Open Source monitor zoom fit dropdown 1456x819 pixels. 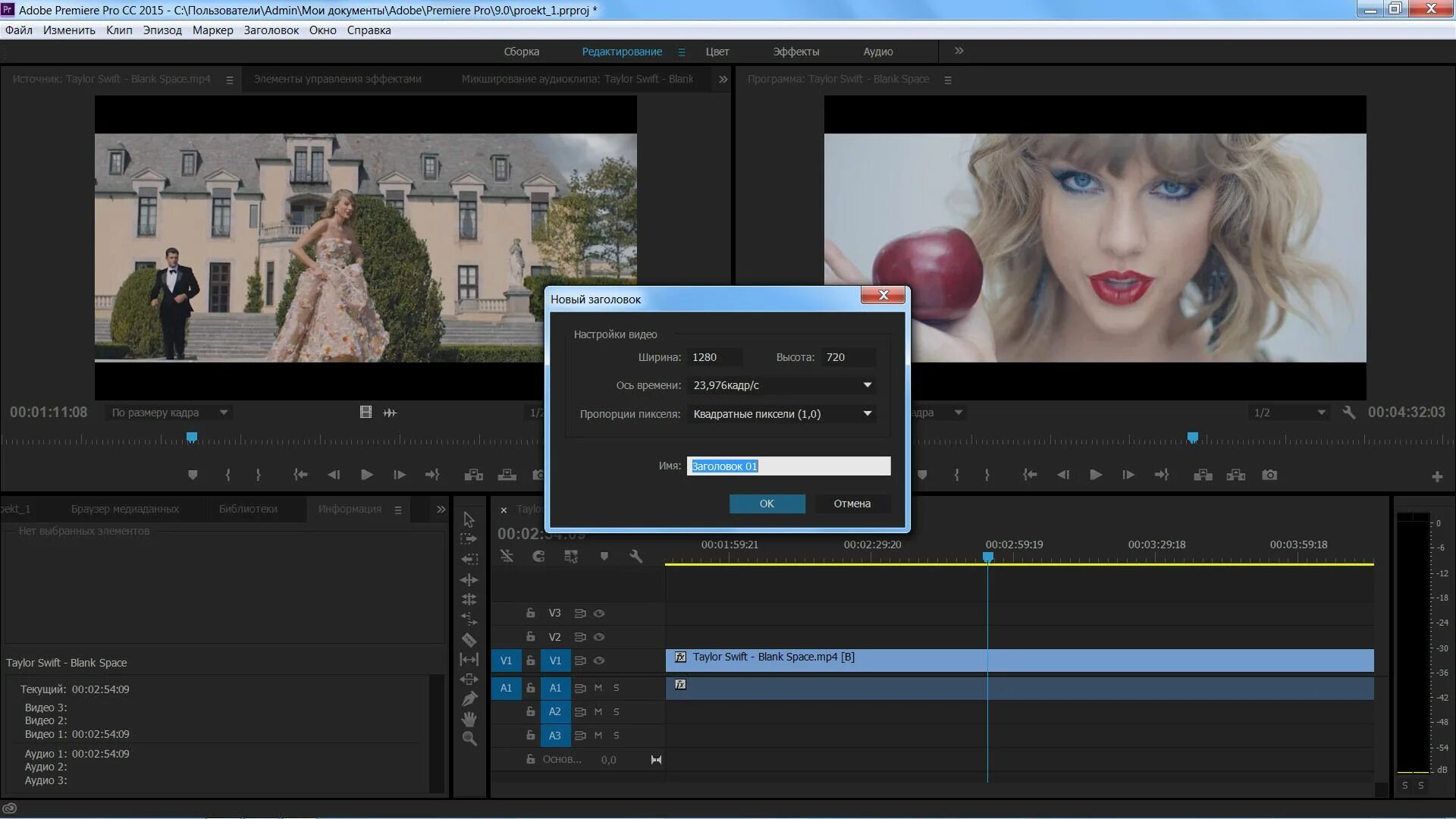coord(170,413)
